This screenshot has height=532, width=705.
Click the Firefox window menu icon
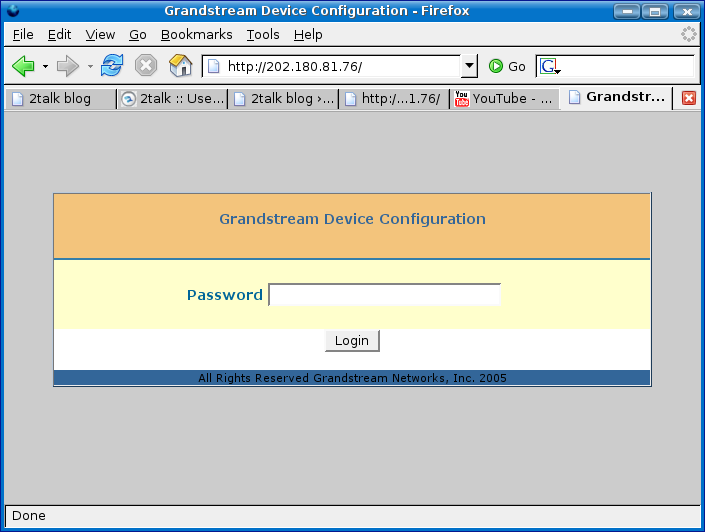(x=13, y=10)
